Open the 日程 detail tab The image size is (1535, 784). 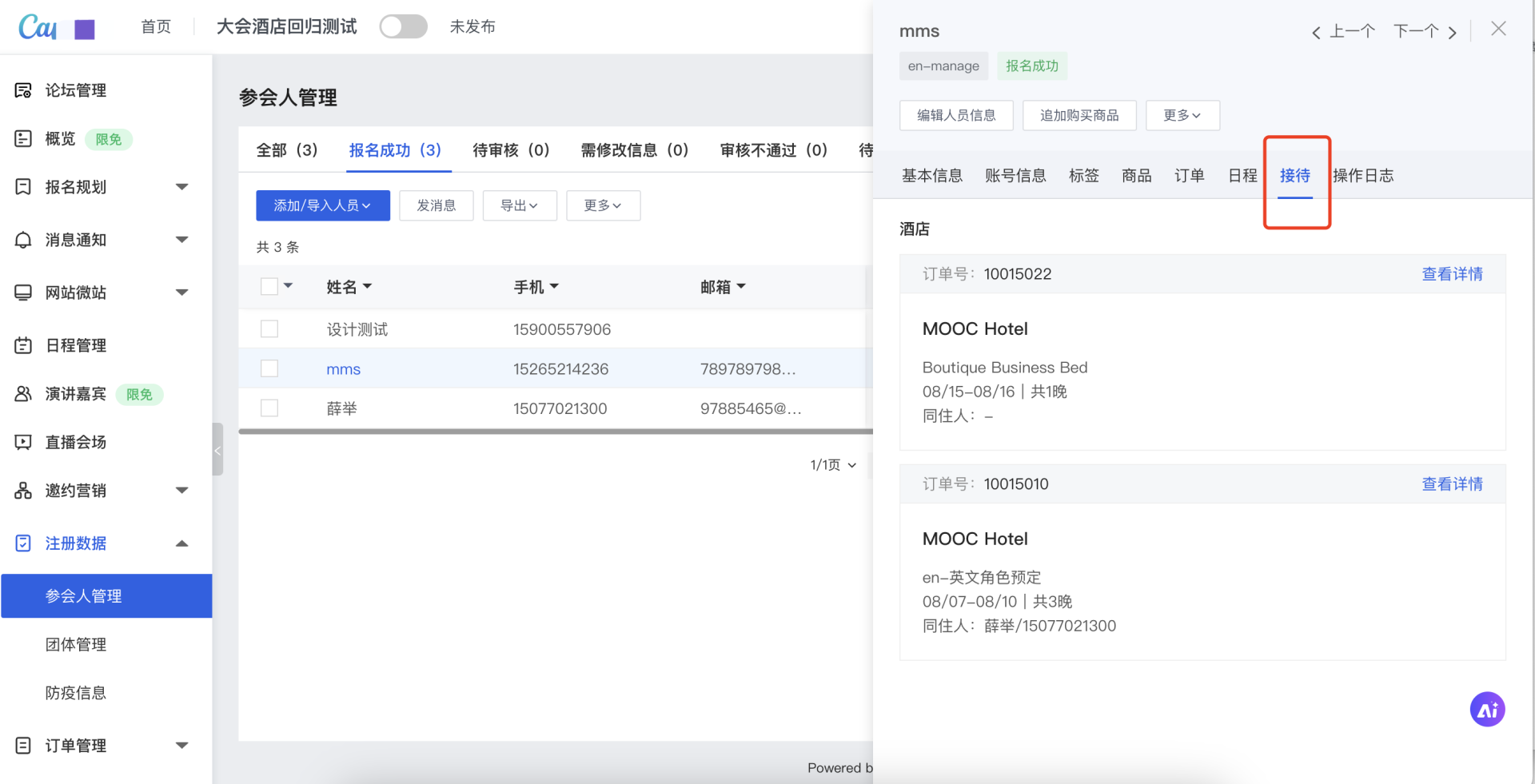tap(1242, 176)
